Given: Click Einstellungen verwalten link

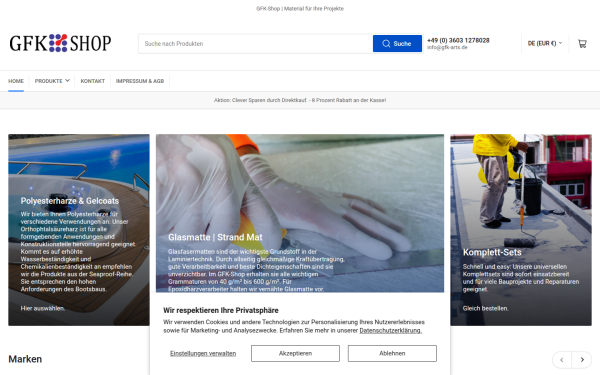Looking at the screenshot, I should click(203, 353).
